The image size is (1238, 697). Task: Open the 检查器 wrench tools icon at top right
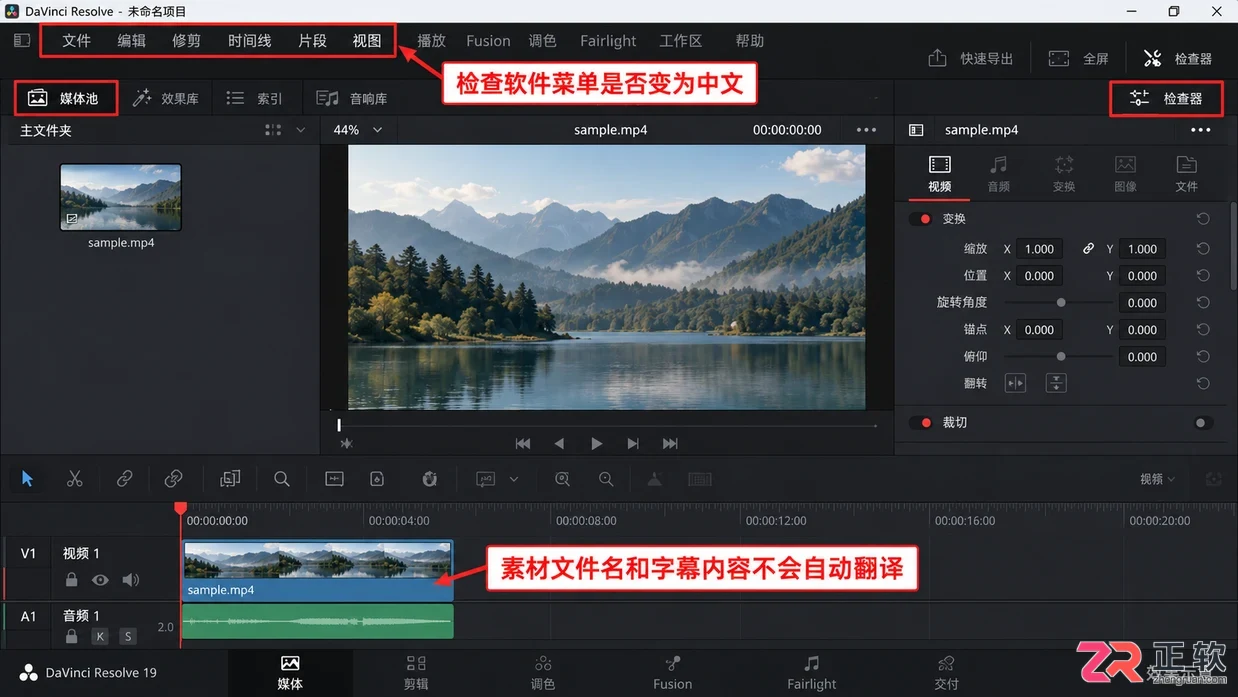click(1153, 58)
